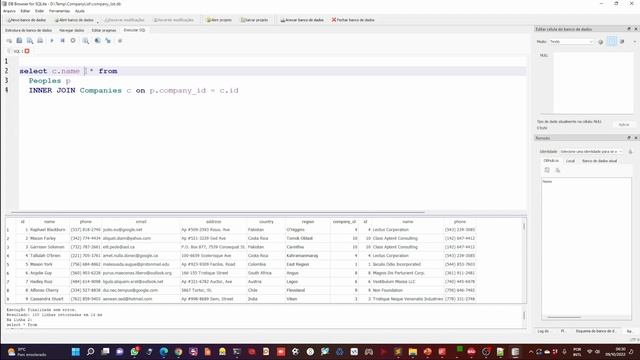The image size is (640, 360).
Task: Open the Editar menu
Action: pyautogui.click(x=25, y=11)
